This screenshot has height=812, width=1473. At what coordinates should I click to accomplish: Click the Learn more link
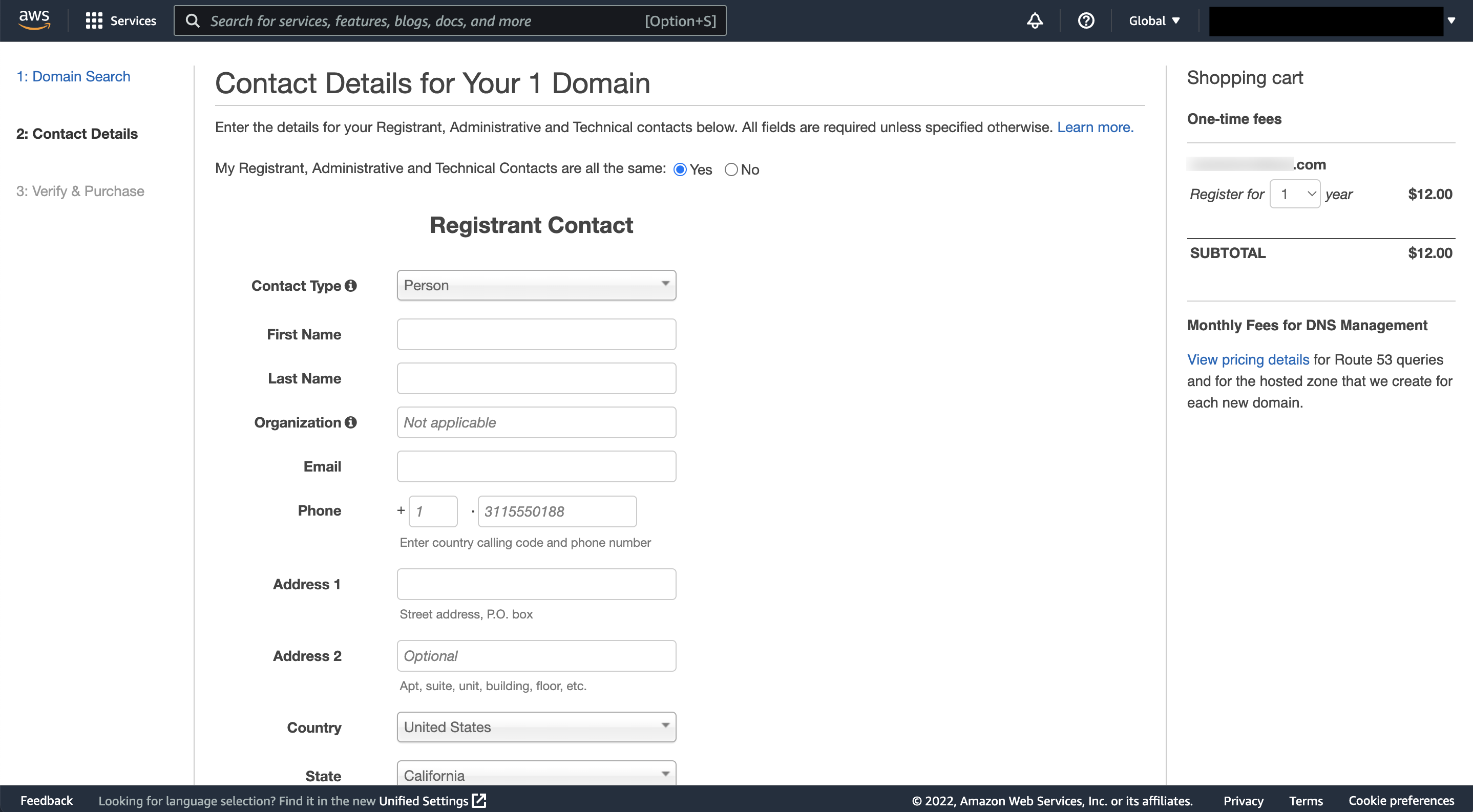tap(1095, 127)
